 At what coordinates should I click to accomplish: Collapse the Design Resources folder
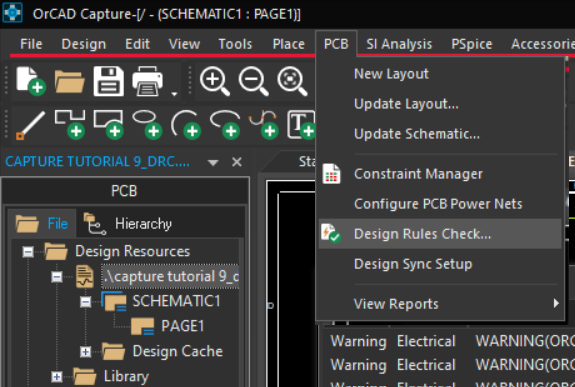point(28,252)
